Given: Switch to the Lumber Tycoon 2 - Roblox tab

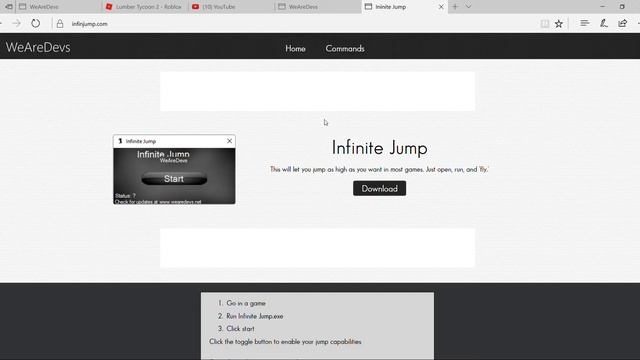Looking at the screenshot, I should 144,7.
